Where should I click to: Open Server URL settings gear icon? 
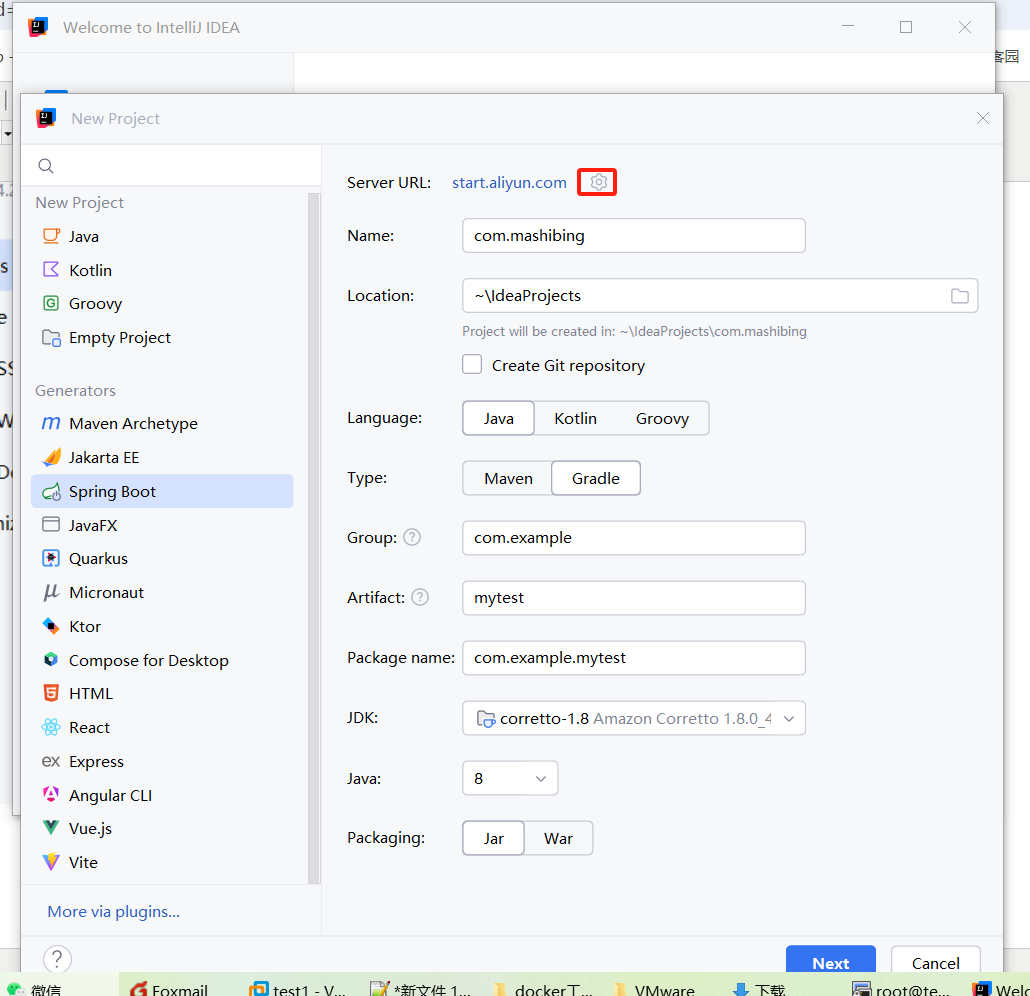(x=598, y=182)
